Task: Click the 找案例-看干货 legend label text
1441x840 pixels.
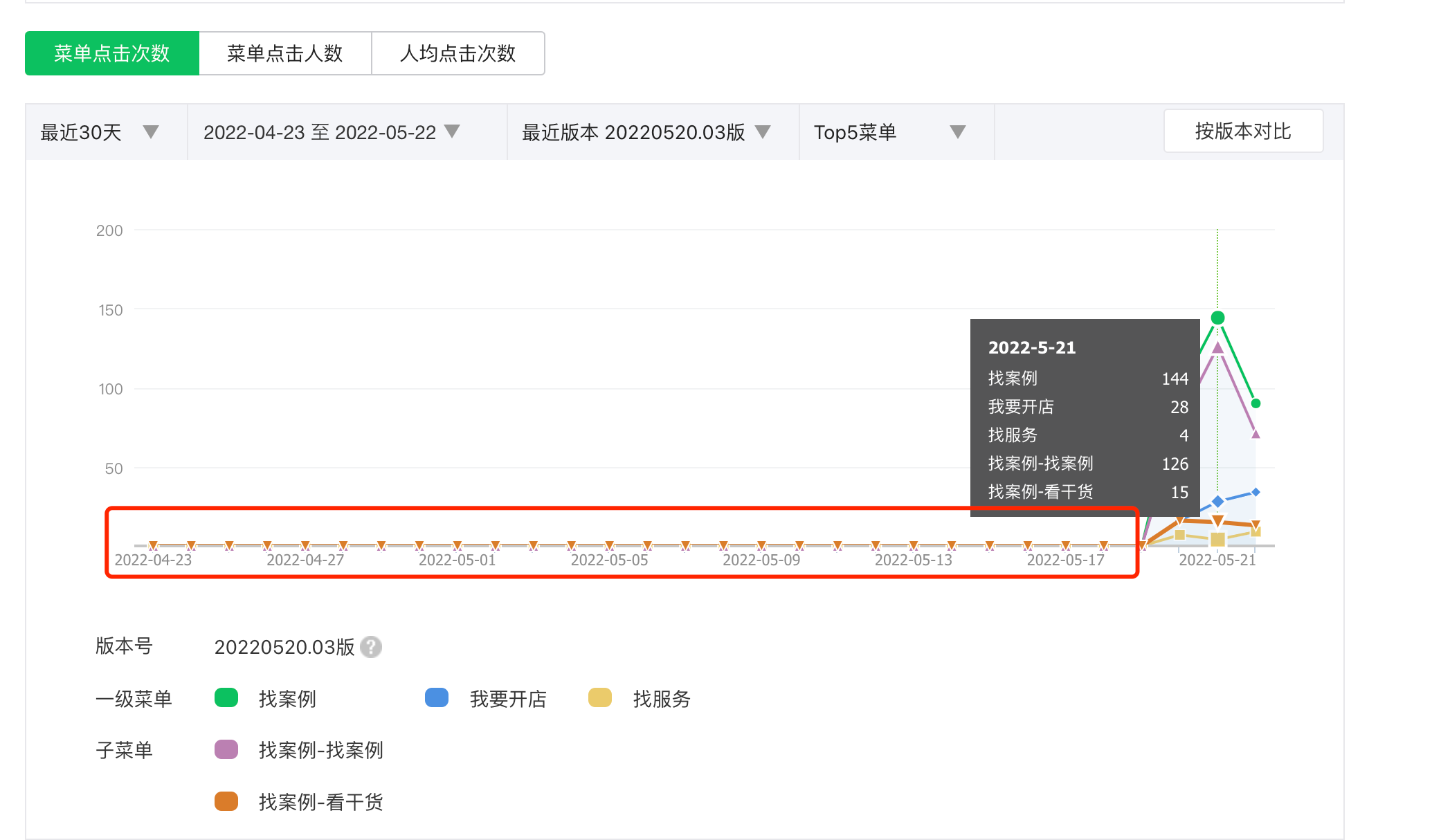Action: click(320, 802)
